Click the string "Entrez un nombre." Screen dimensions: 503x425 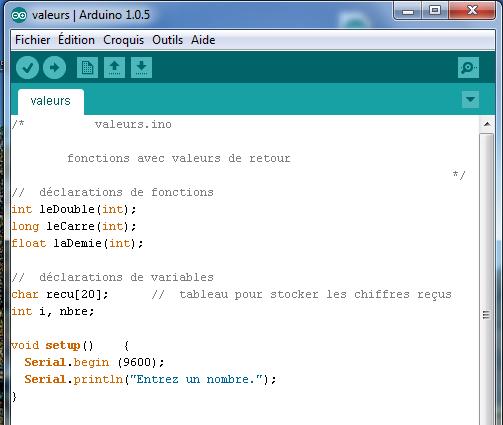pos(196,379)
